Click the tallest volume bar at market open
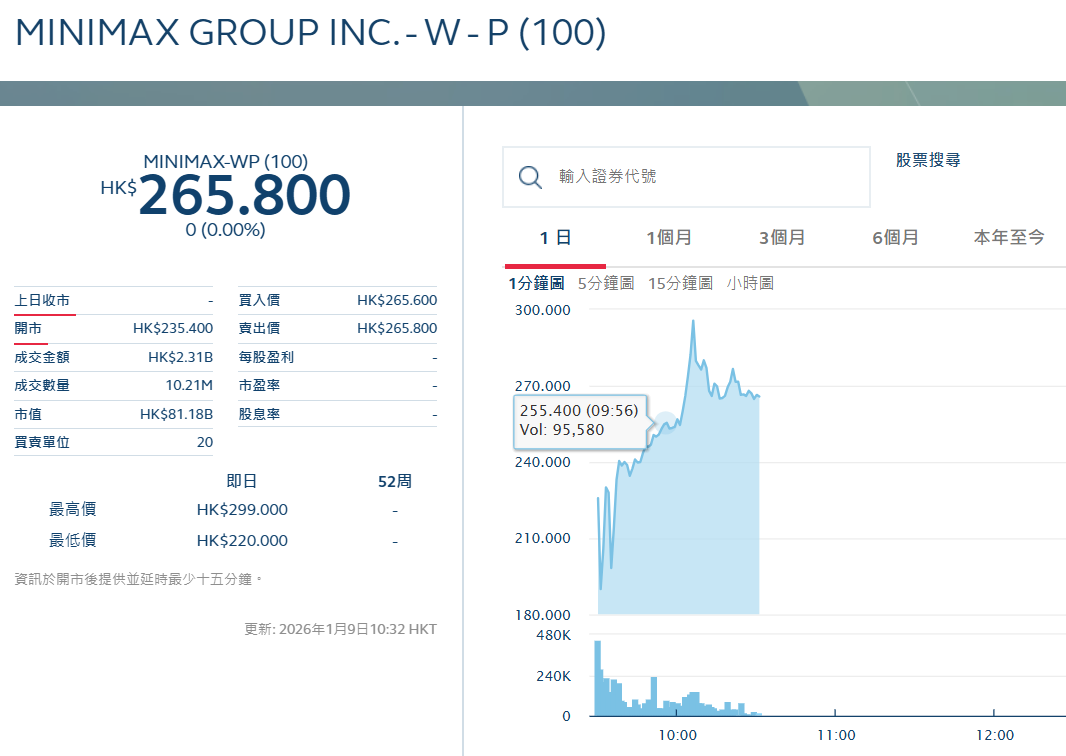The height and width of the screenshot is (756, 1066). pos(598,678)
